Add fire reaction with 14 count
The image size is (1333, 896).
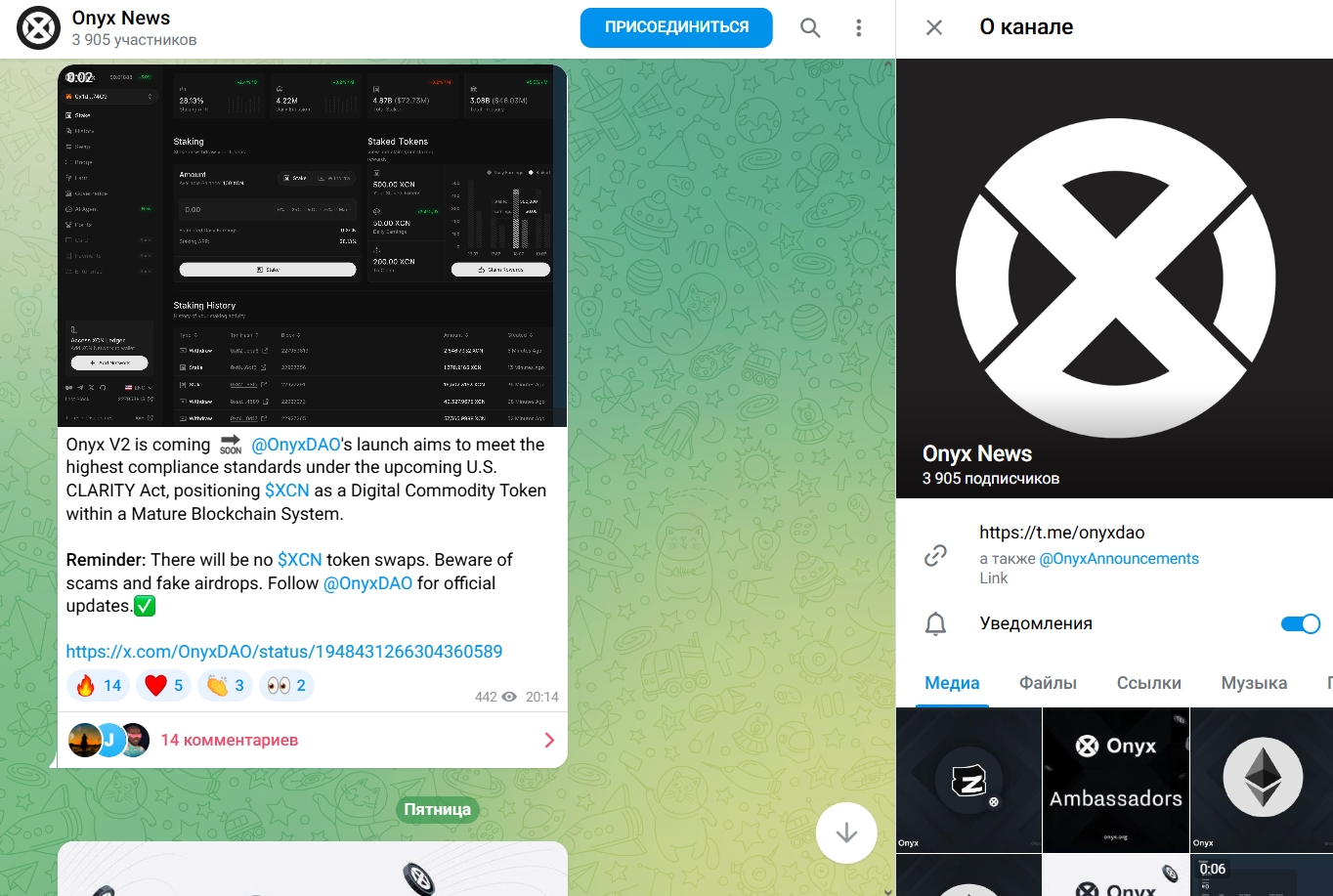tap(99, 686)
